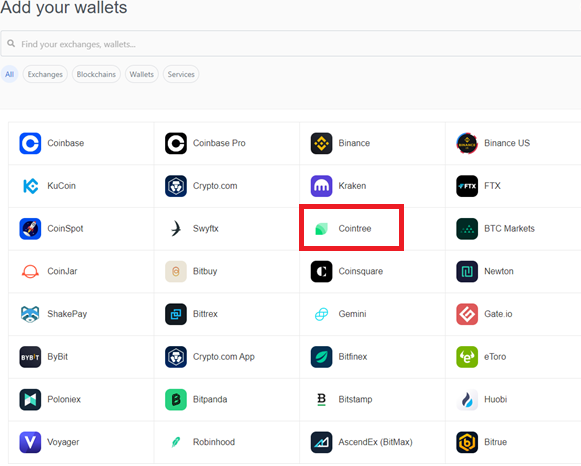581x466 pixels.
Task: Choose the Bitpanda green icon
Action: pos(176,399)
